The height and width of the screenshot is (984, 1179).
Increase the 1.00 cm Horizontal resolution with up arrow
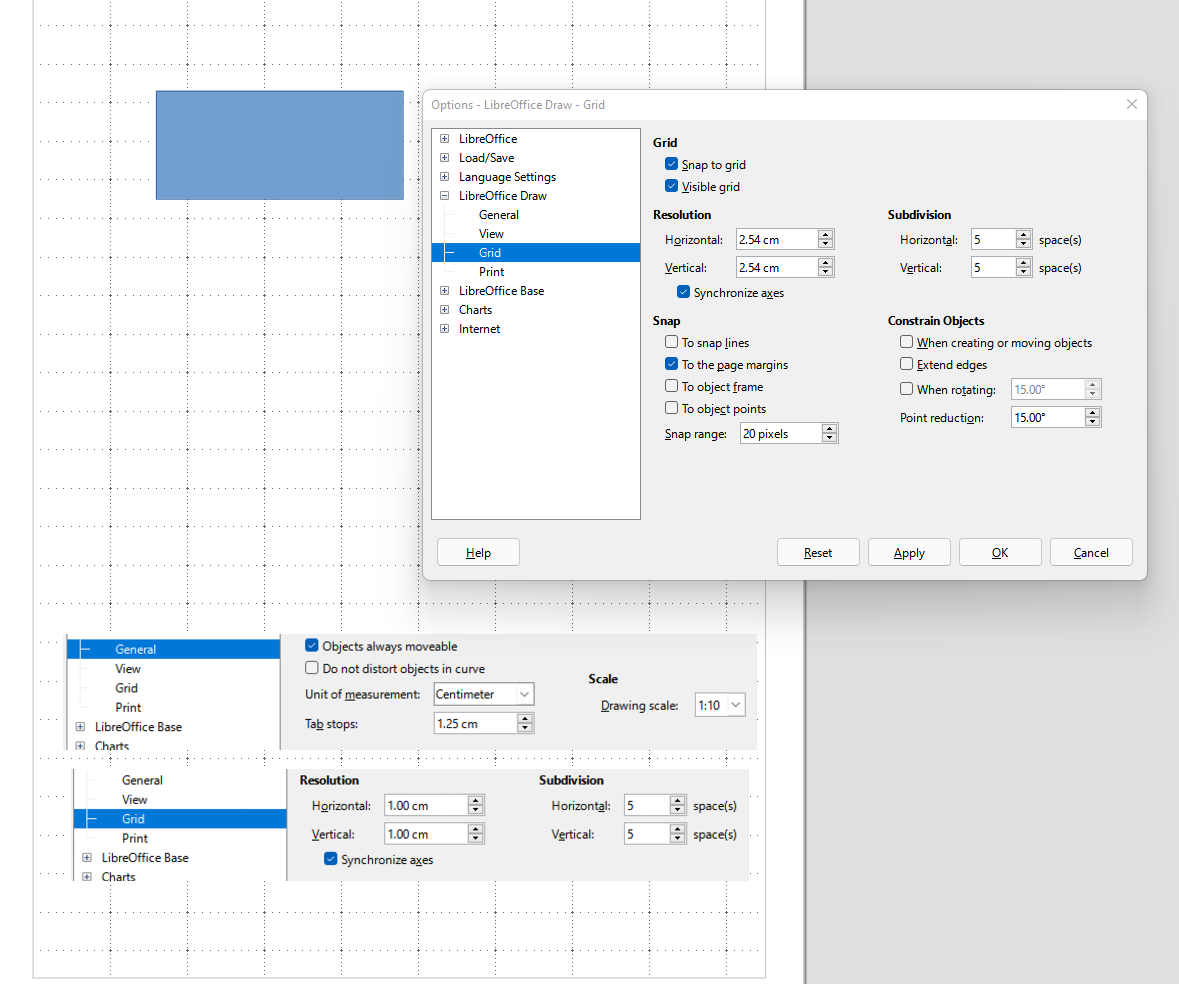point(475,801)
